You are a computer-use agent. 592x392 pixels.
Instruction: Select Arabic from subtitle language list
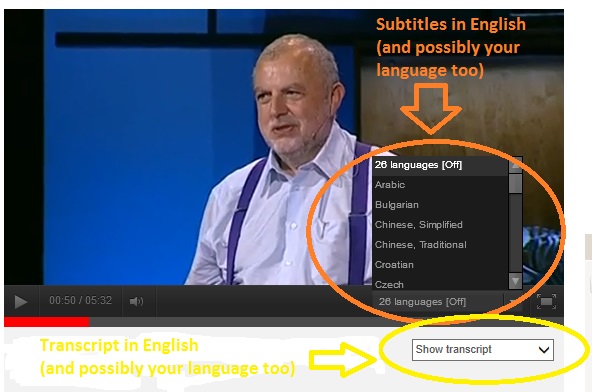440,185
